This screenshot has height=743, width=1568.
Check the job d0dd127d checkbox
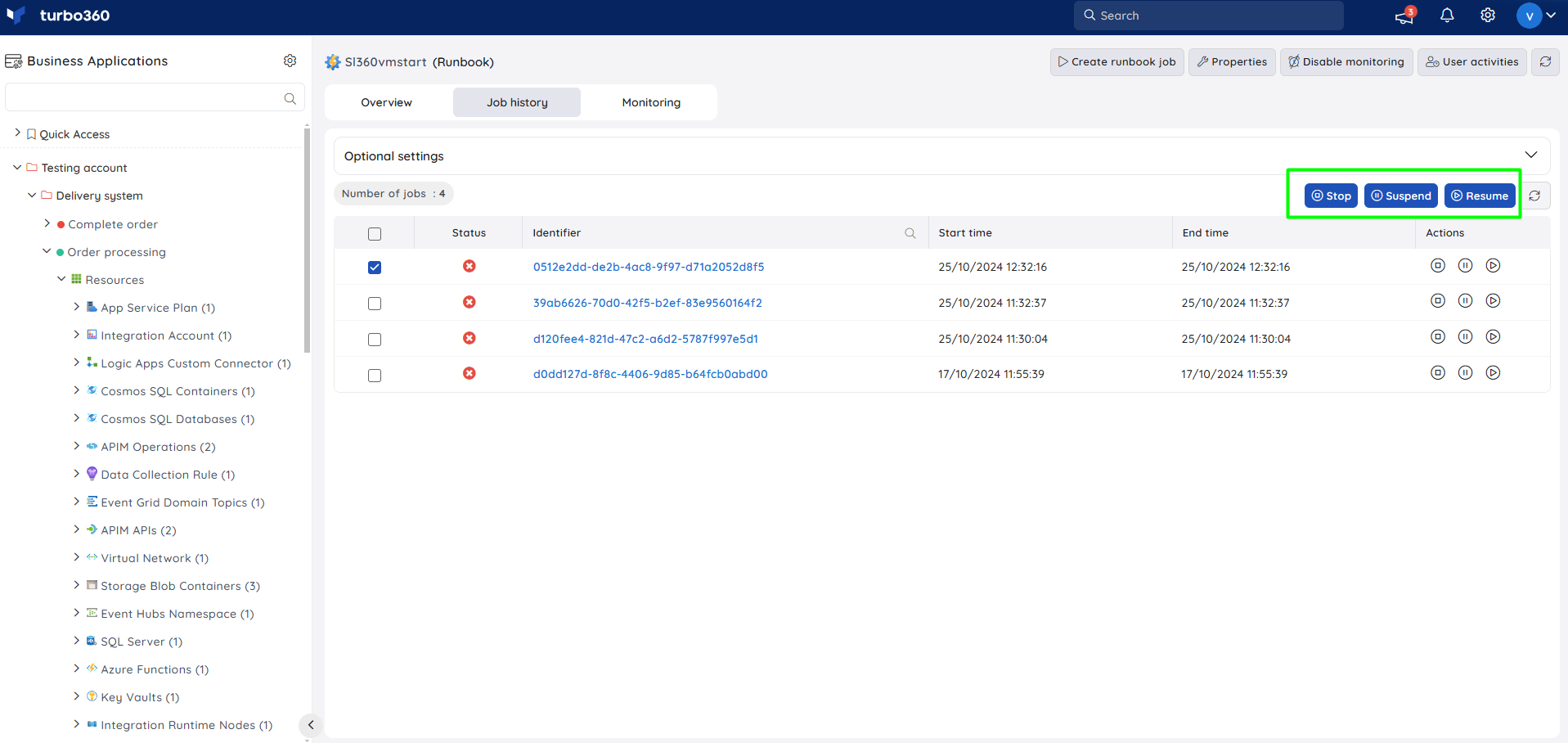[375, 376]
